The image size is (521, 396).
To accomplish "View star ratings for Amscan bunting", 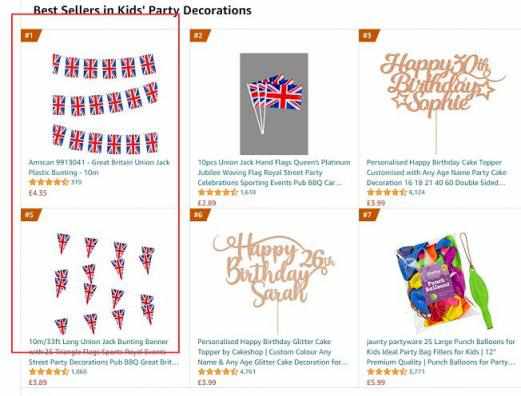I will pos(49,182).
